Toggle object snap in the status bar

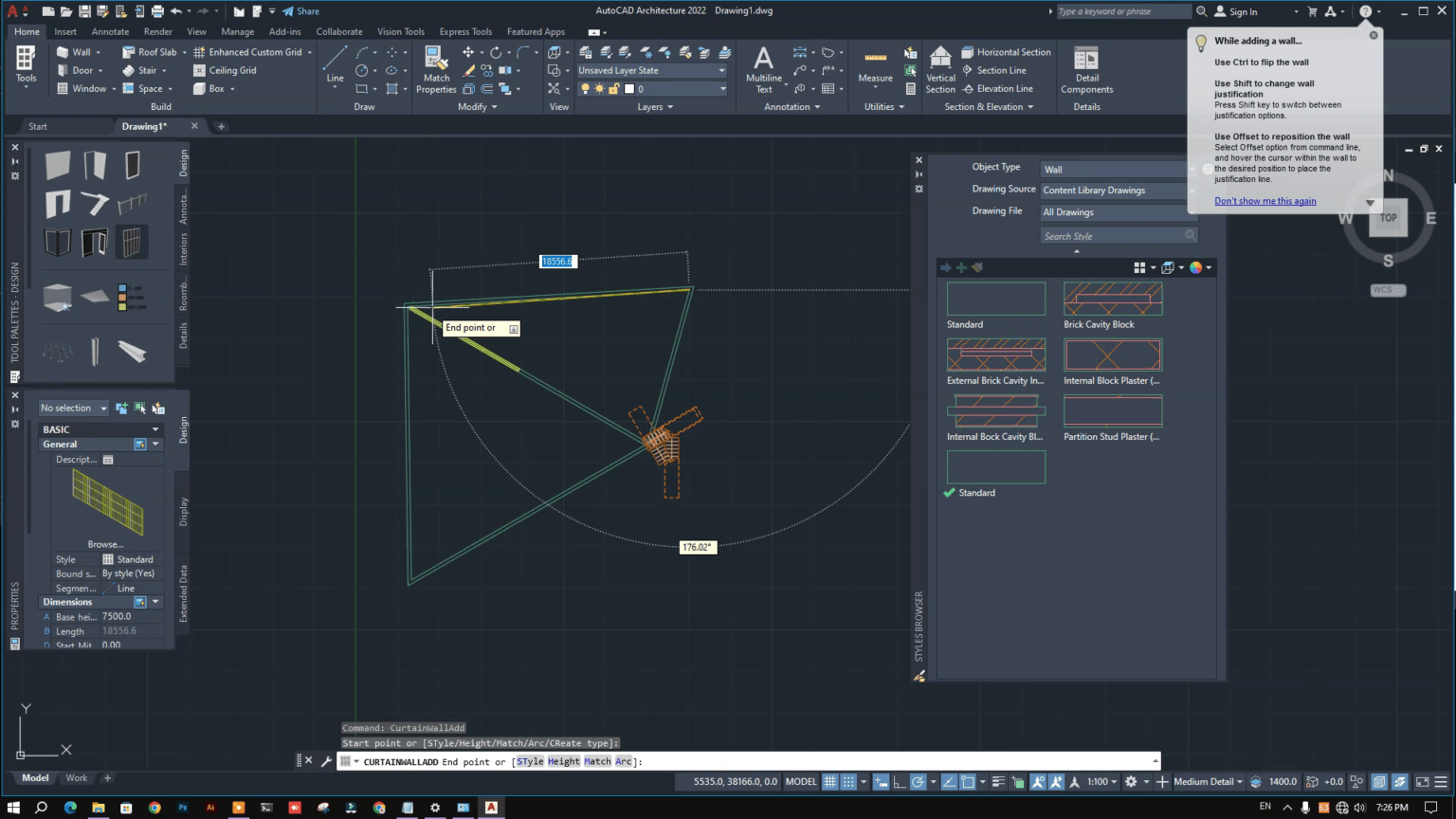click(x=968, y=781)
